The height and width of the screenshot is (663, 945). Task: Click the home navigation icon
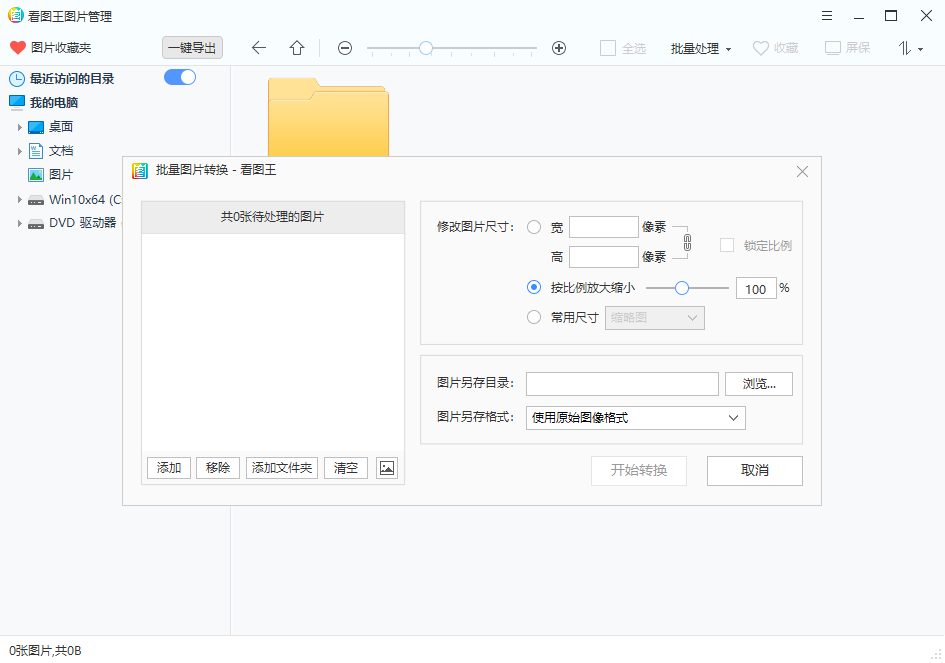tap(296, 47)
